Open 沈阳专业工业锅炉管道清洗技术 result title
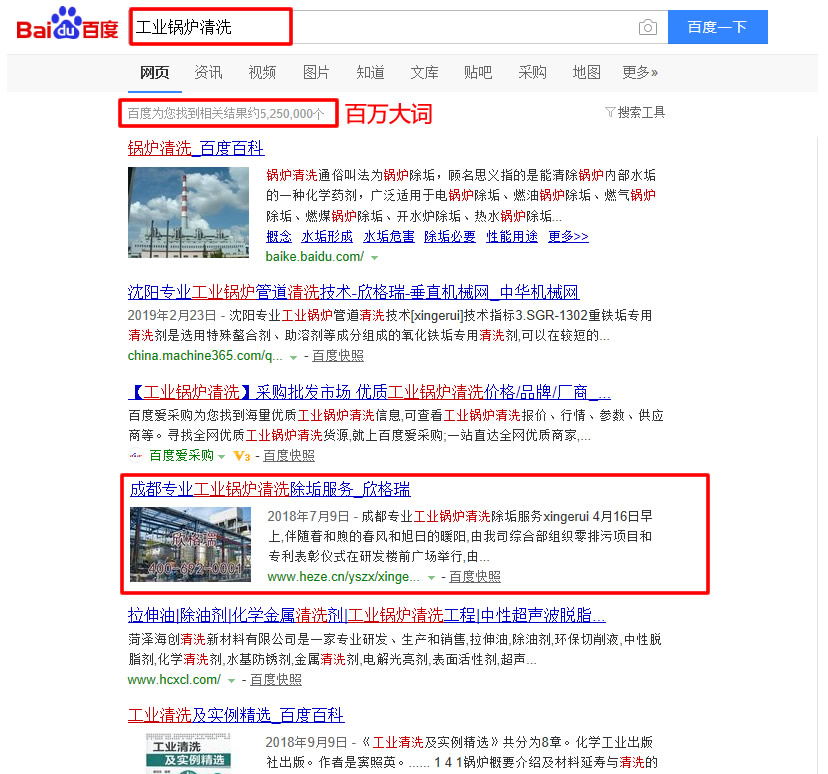This screenshot has width=828, height=774. [353, 292]
